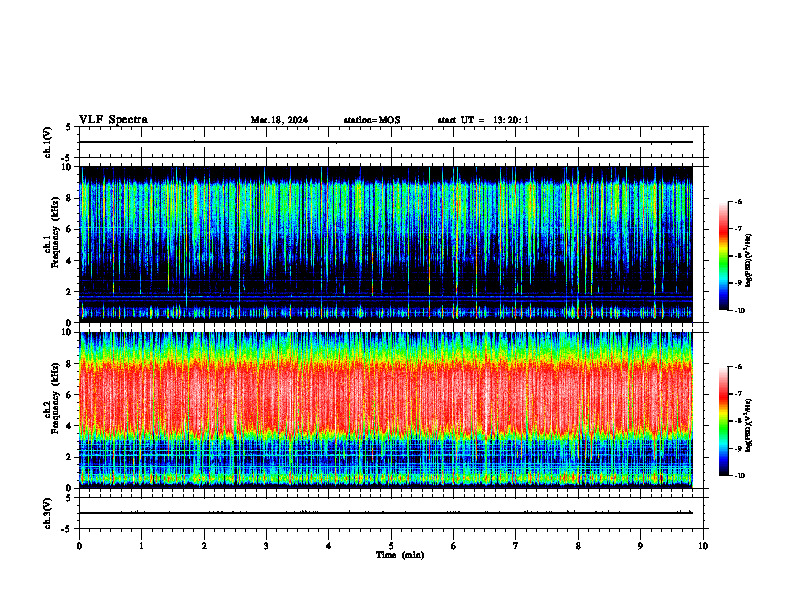Click the '8' kHz tick on ch.1 axis

tap(69, 198)
